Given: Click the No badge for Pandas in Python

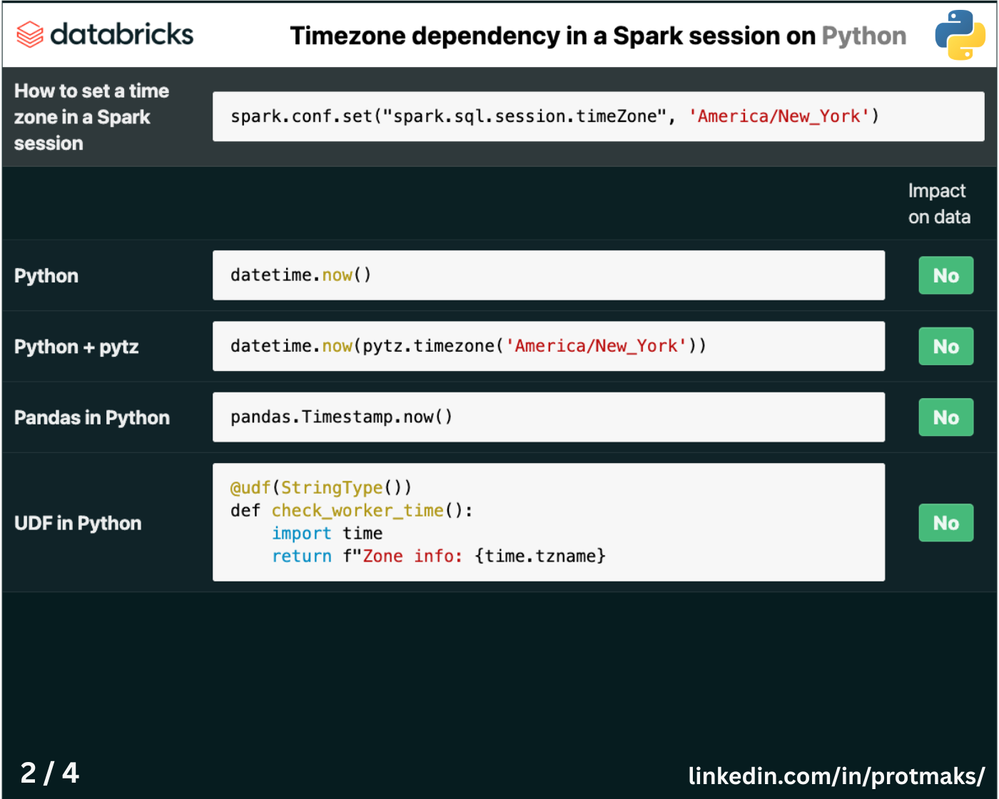Looking at the screenshot, I should coord(945,418).
